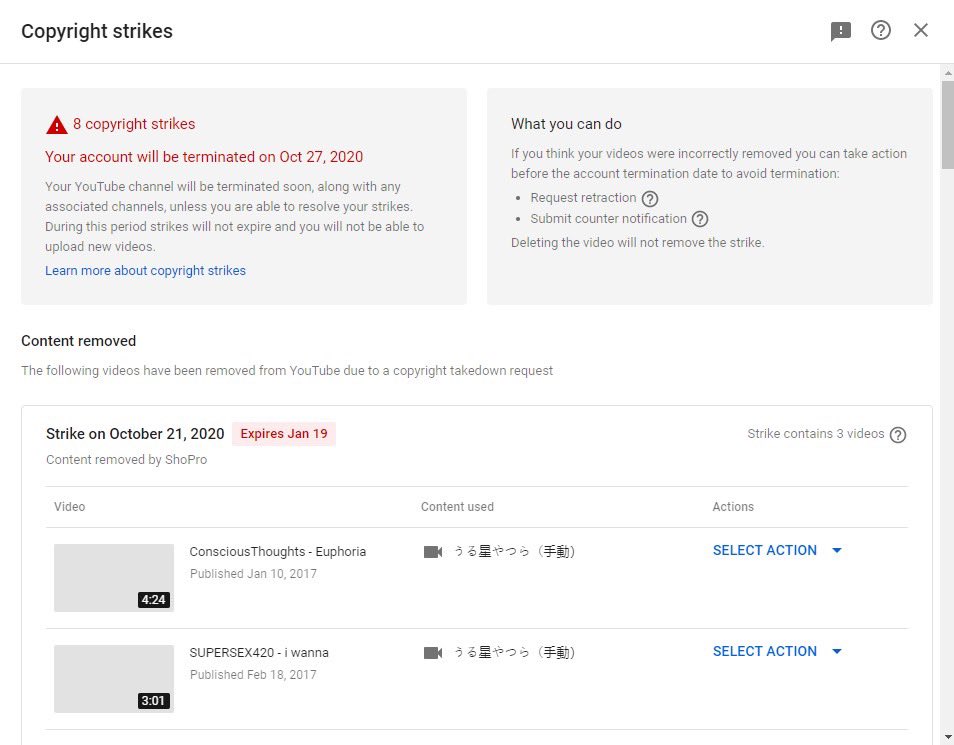Close the Copyright strikes dialog
954x745 pixels.
point(921,30)
